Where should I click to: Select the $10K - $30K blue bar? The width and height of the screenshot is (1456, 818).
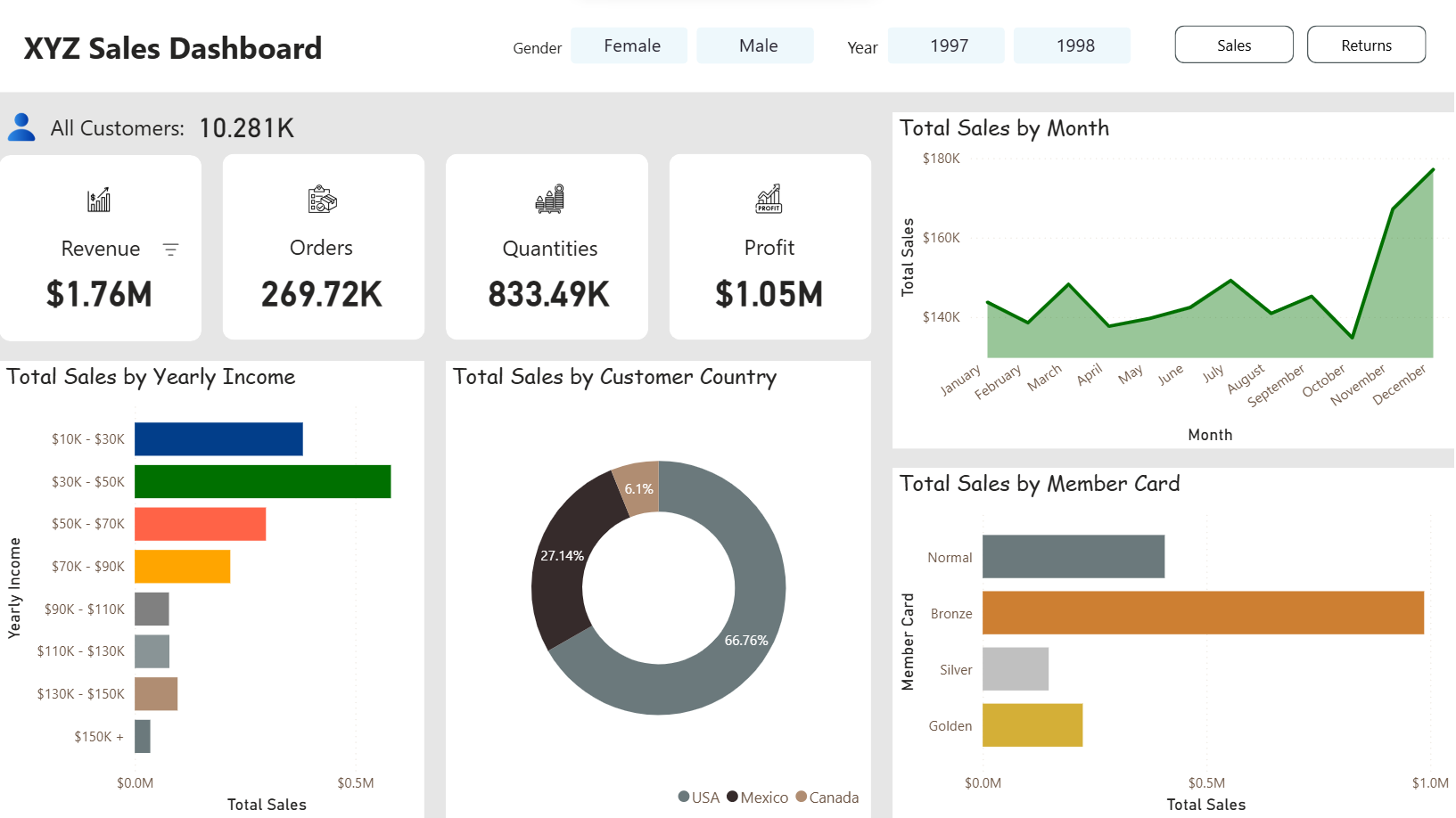point(218,439)
